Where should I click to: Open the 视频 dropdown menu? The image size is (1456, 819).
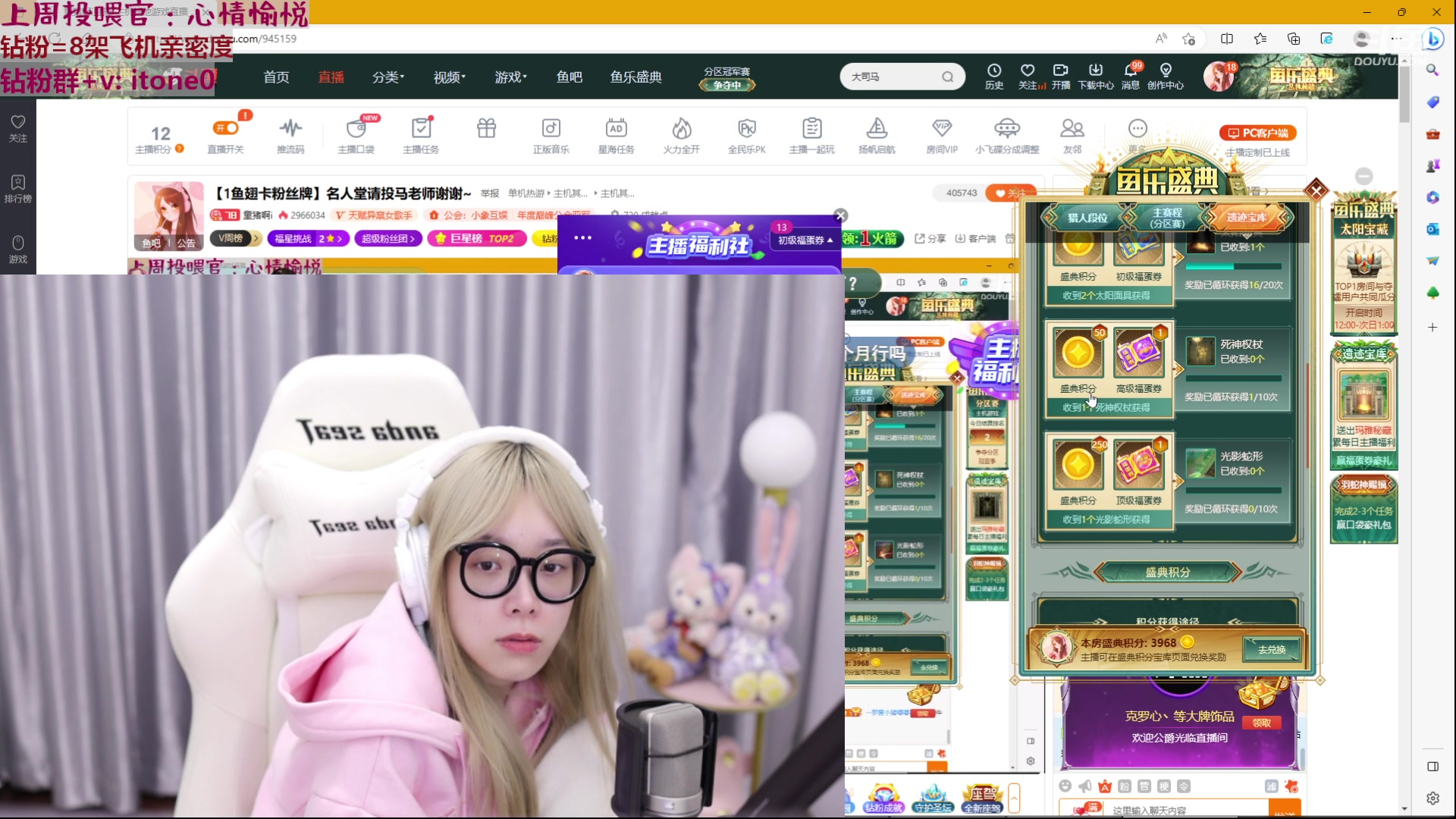(447, 77)
